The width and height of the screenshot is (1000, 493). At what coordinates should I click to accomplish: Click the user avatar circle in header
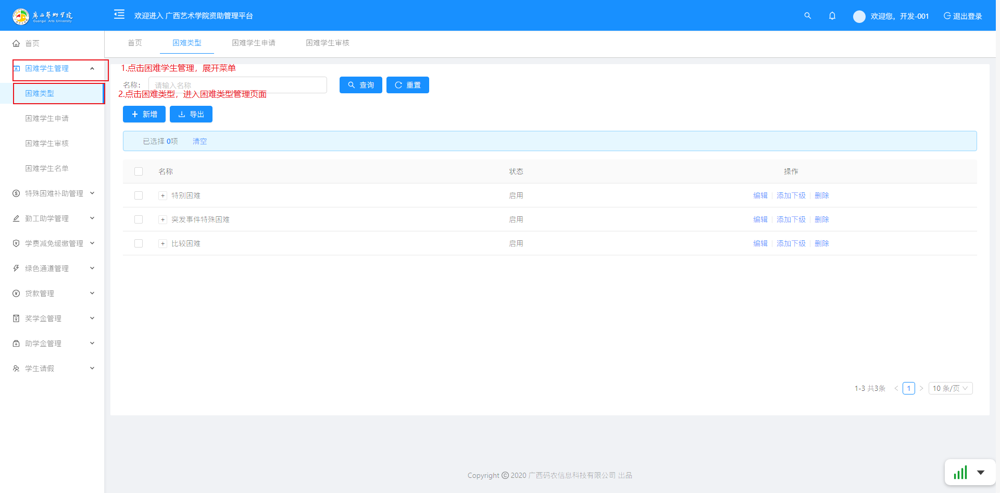point(859,16)
